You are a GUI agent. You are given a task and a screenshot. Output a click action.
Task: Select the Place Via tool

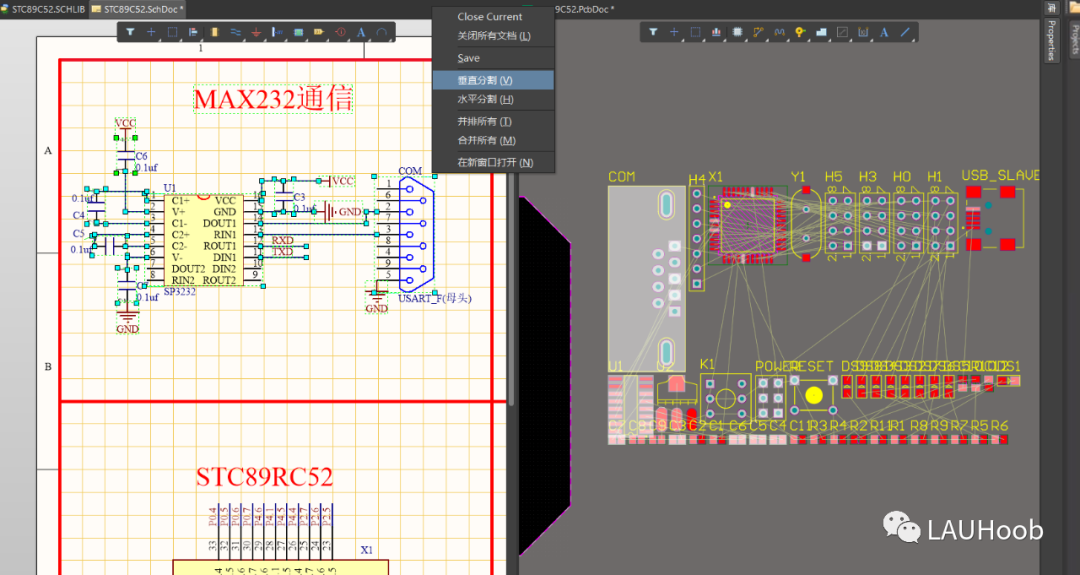800,32
